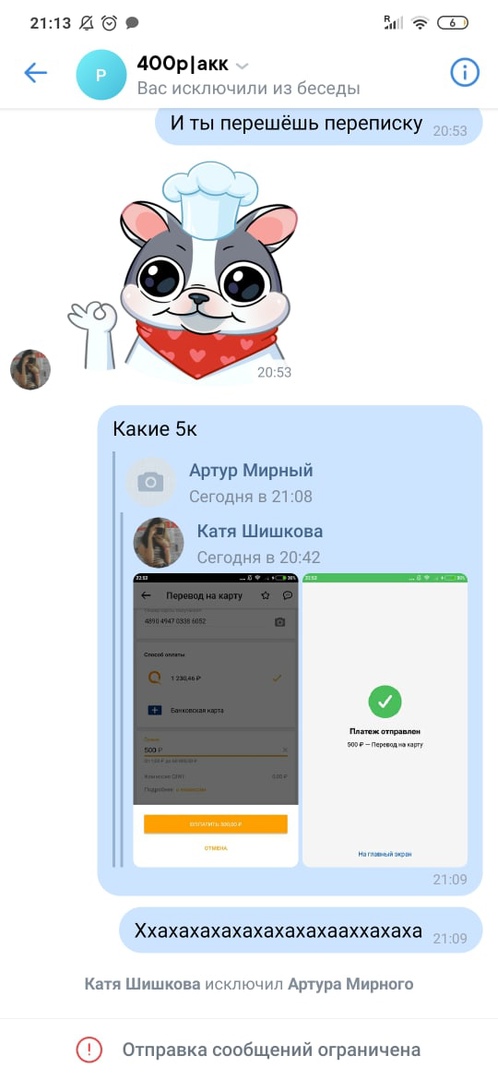Tap the Какие 5к message text

(155, 429)
